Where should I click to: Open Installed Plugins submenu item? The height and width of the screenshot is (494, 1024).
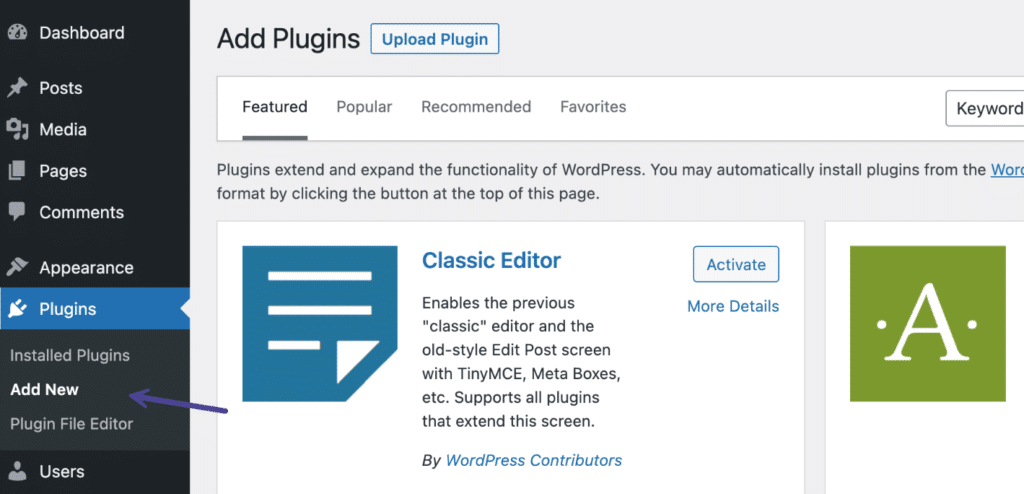coord(70,355)
